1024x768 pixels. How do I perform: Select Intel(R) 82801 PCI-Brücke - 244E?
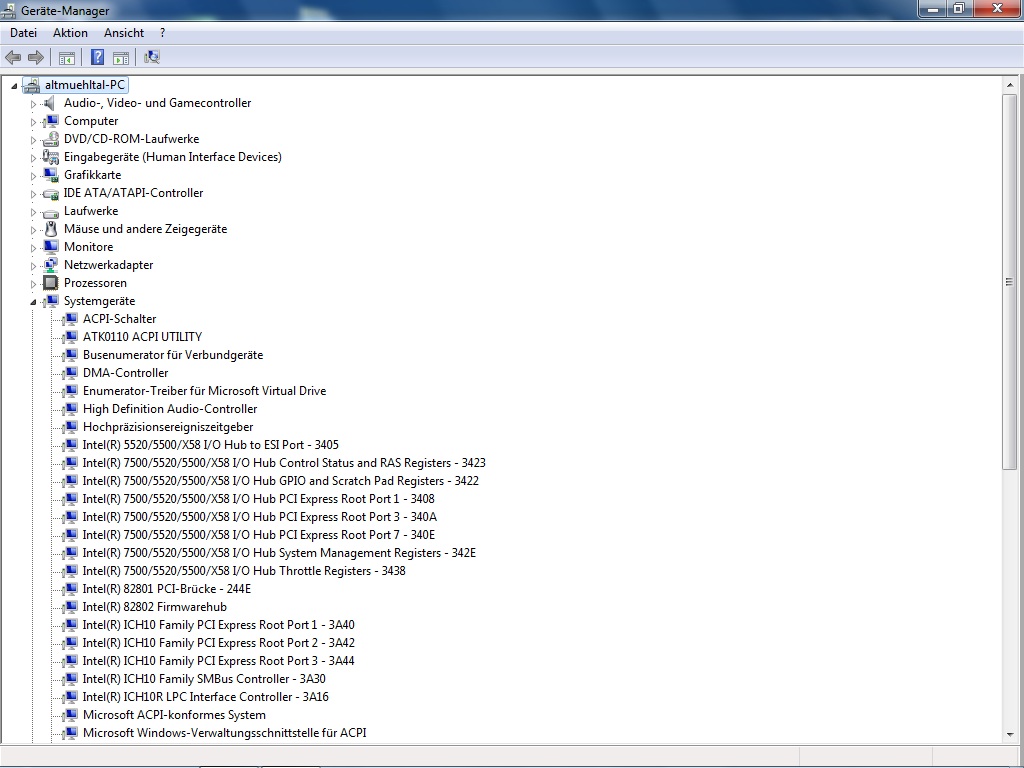click(x=167, y=589)
